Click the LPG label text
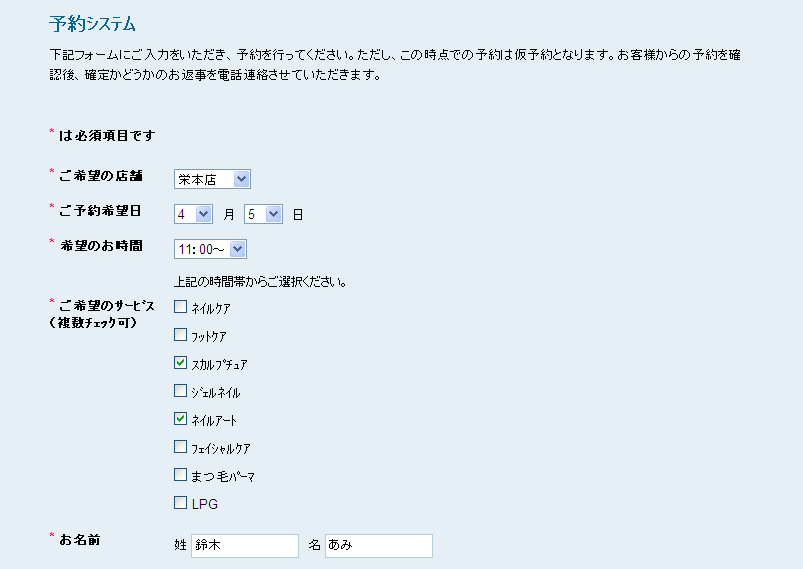The width and height of the screenshot is (803, 569). [205, 504]
